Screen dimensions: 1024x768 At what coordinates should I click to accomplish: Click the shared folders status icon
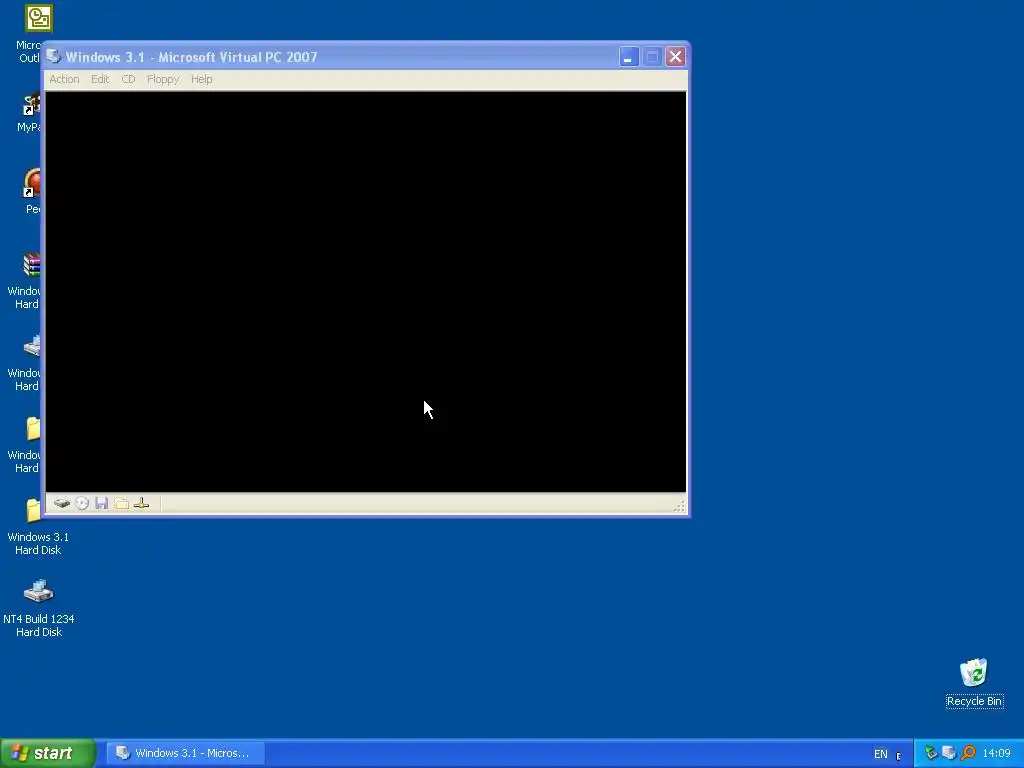click(121, 503)
